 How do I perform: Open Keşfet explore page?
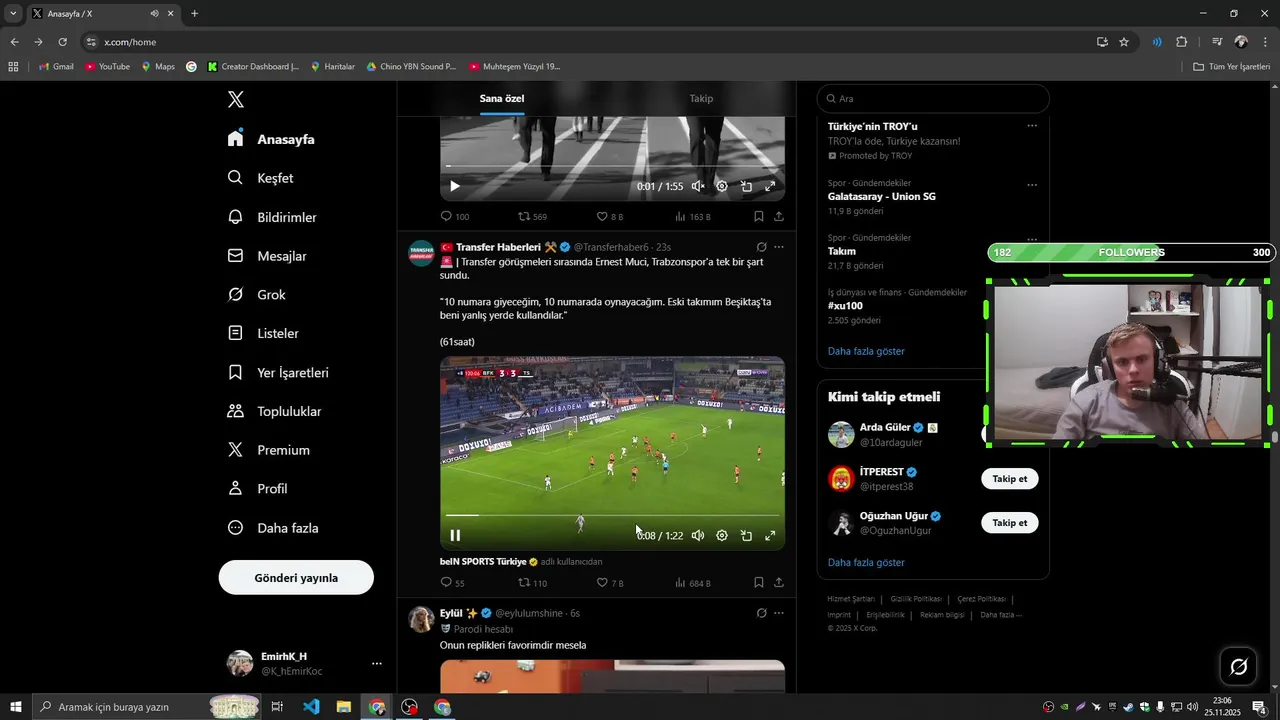click(260, 178)
